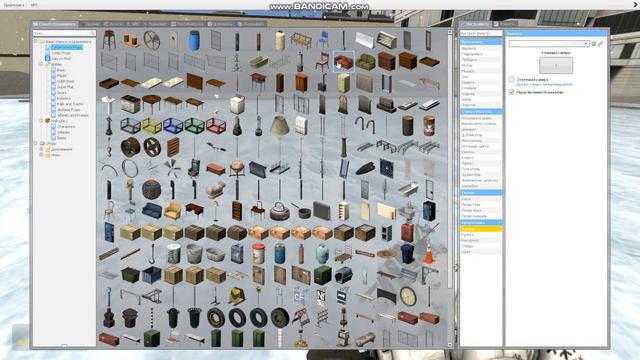
Task: Collapse the Отображение tool category header
Action: click(481, 222)
